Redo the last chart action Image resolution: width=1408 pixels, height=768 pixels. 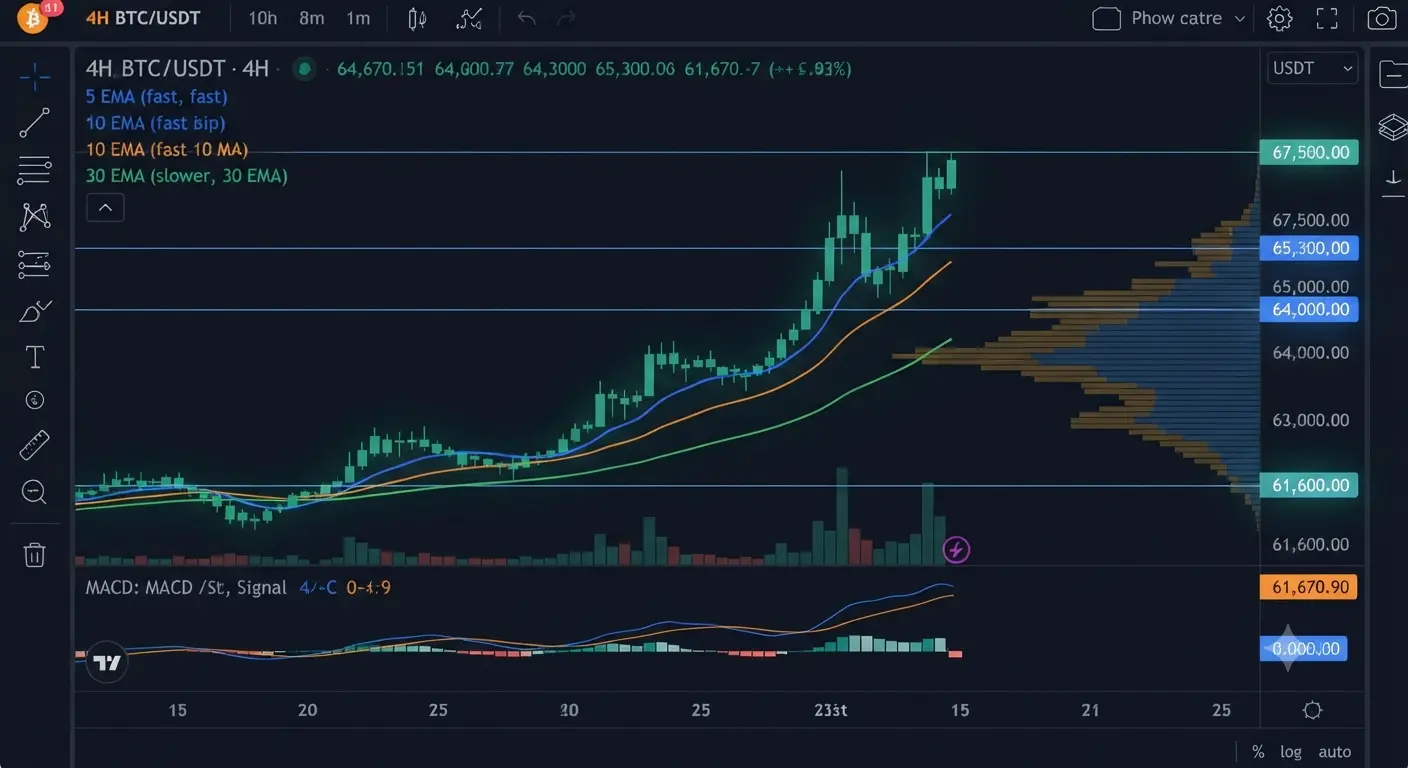click(566, 18)
